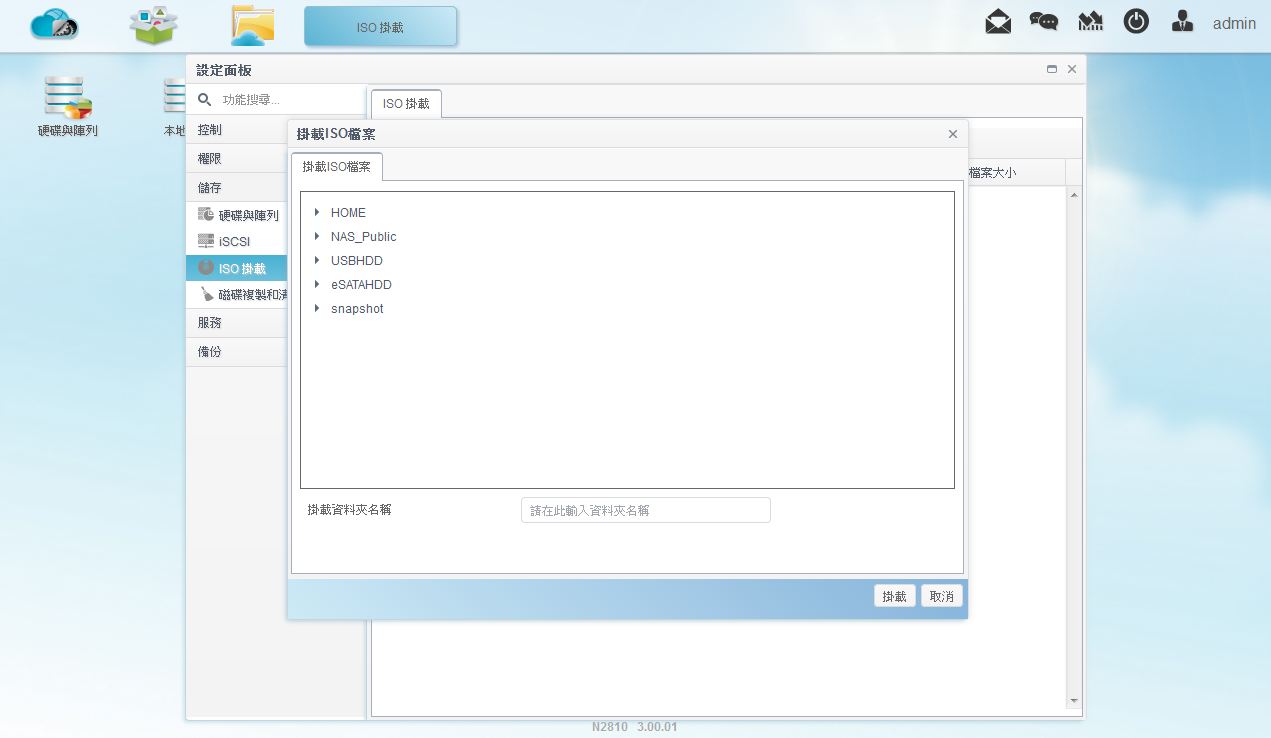Open the 硬碟與陣列 desktop shortcut icon
The width and height of the screenshot is (1271, 738).
tap(68, 97)
